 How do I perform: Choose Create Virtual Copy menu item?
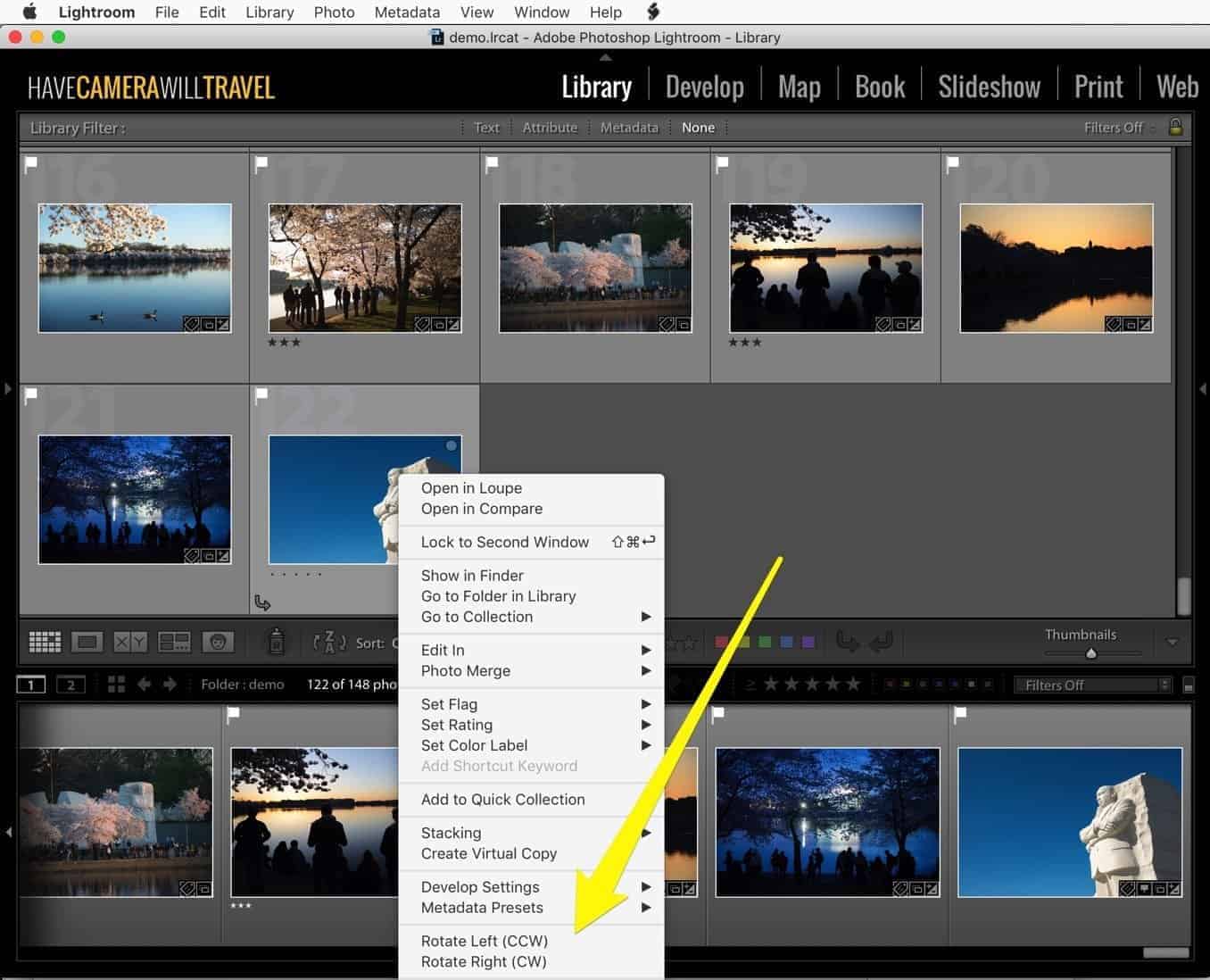point(531,853)
